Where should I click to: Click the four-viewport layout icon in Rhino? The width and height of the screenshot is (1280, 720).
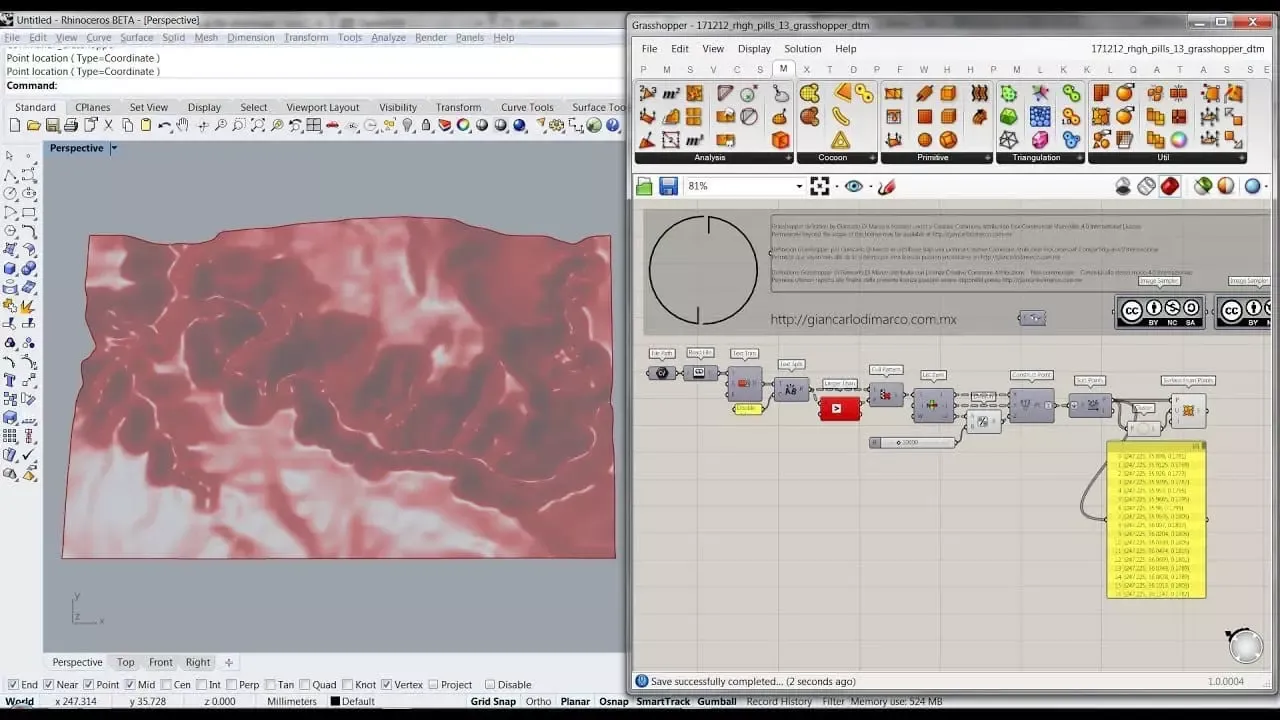pos(313,125)
